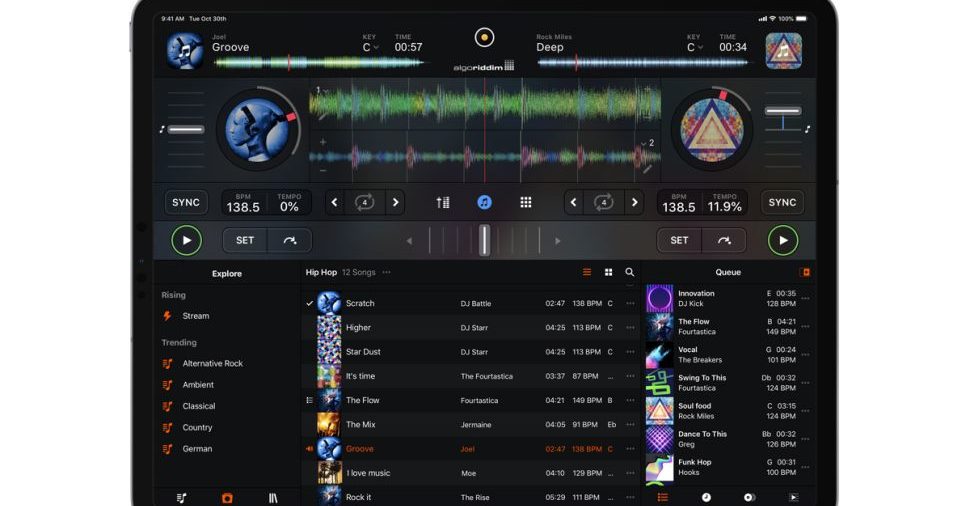Open left deck KEY C dropdown
Screen dimensions: 970x506
pyautogui.click(x=370, y=48)
